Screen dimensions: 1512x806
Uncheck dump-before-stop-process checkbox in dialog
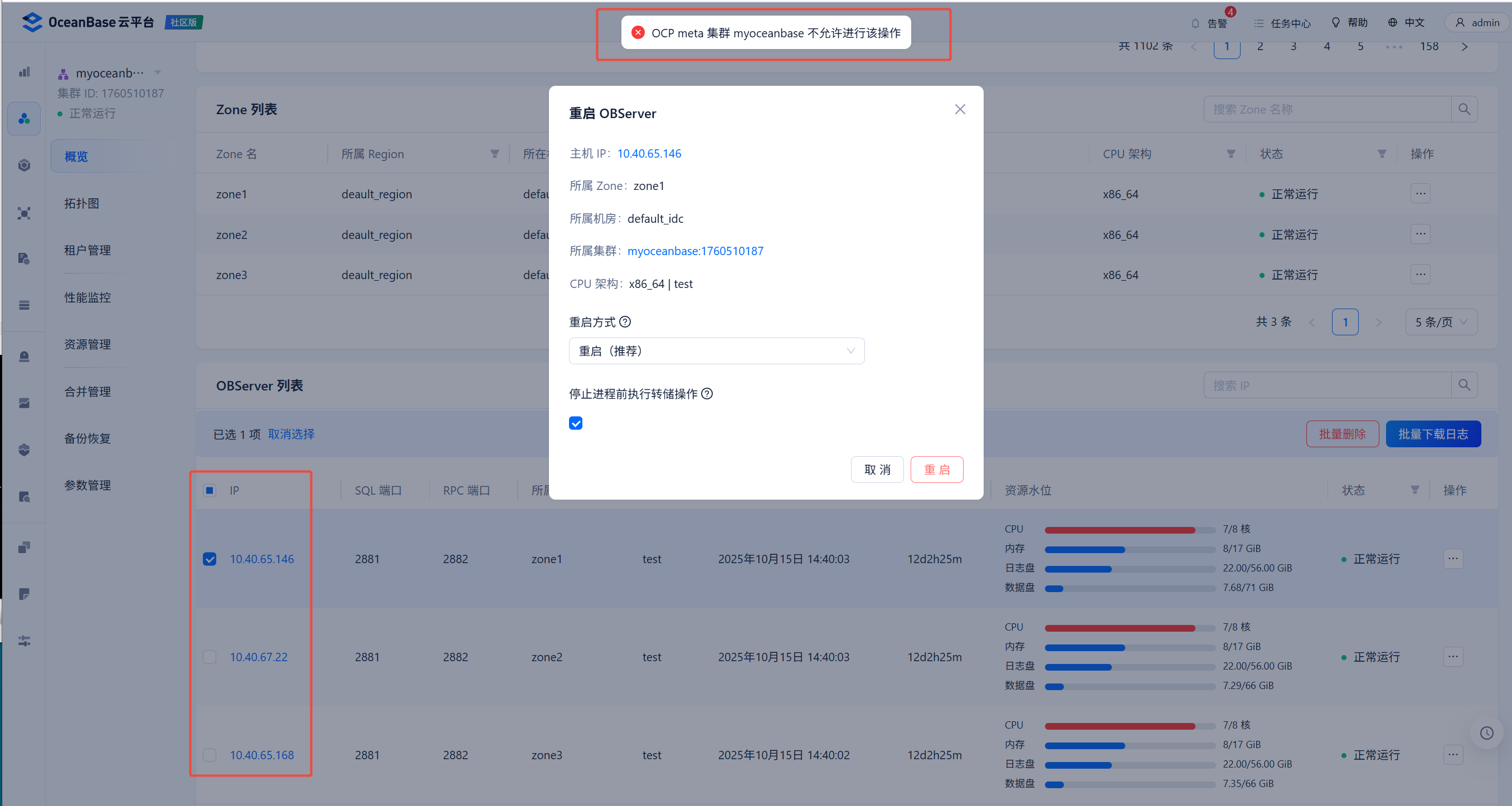(x=576, y=423)
